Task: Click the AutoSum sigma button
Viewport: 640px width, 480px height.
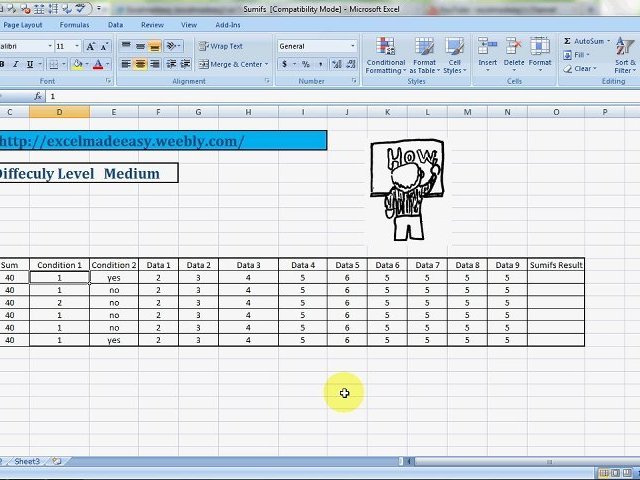Action: pyautogui.click(x=584, y=41)
